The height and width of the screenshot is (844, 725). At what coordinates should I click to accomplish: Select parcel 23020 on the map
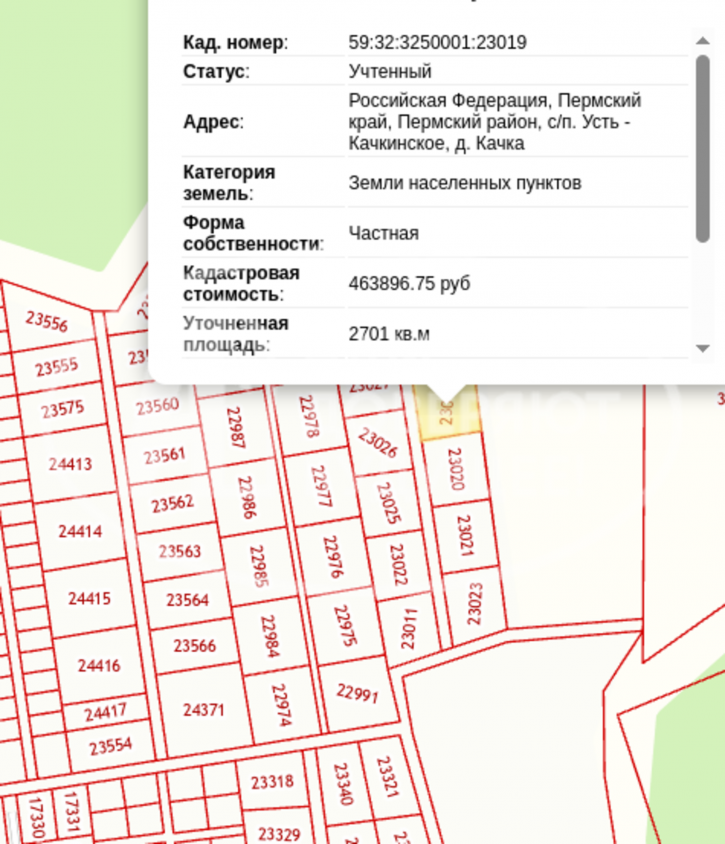click(455, 468)
